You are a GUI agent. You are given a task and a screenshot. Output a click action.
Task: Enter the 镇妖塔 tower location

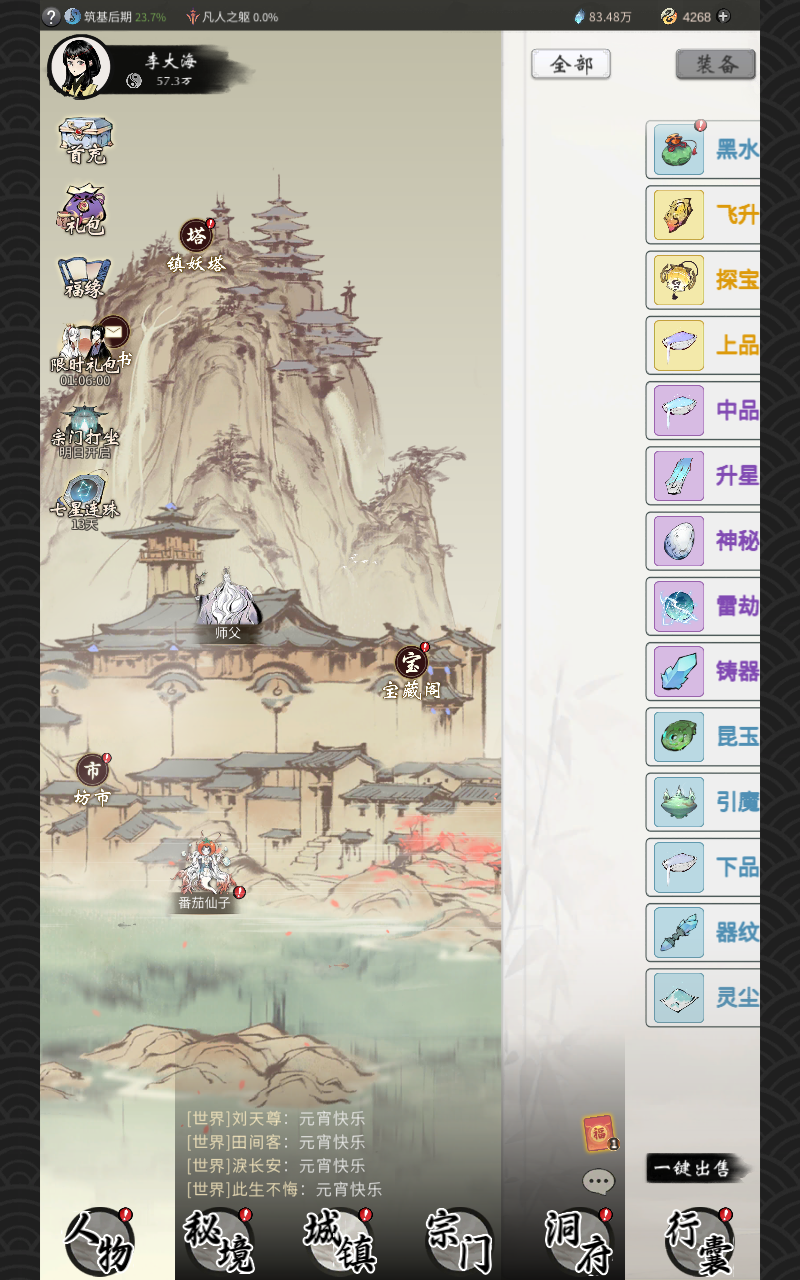(x=196, y=246)
